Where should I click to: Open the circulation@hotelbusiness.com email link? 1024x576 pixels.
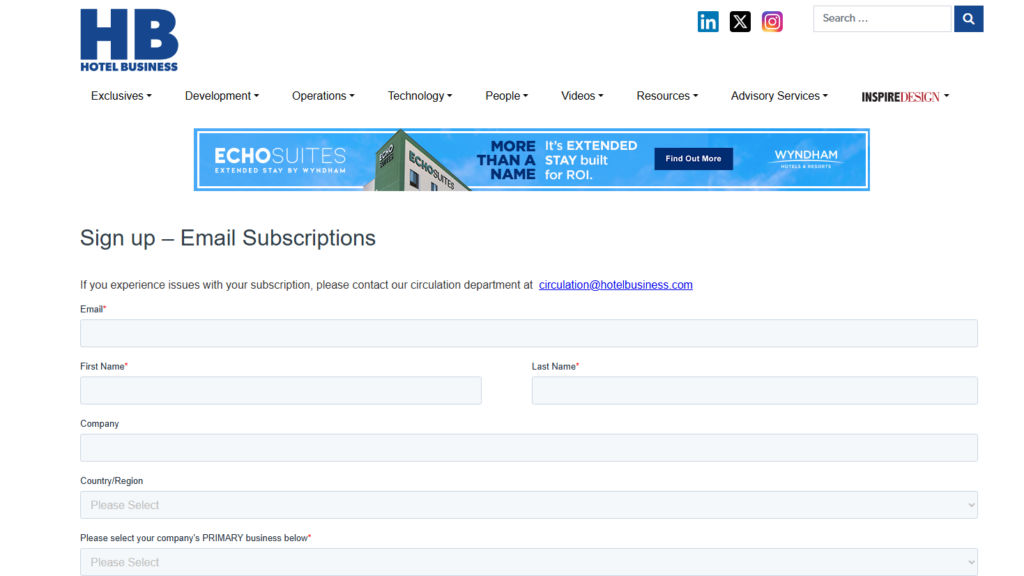[616, 285]
